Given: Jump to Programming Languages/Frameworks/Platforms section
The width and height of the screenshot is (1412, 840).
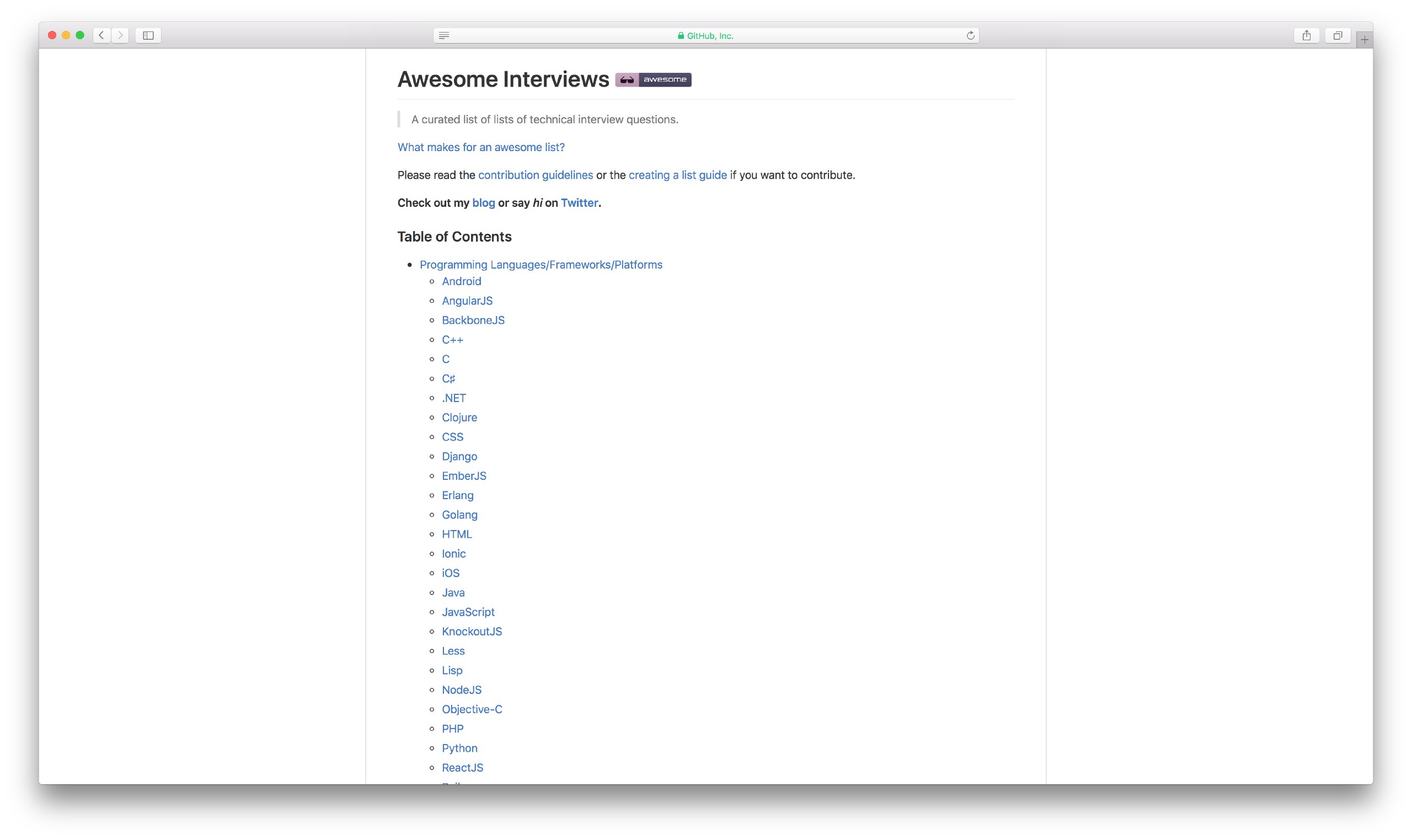Looking at the screenshot, I should click(541, 264).
